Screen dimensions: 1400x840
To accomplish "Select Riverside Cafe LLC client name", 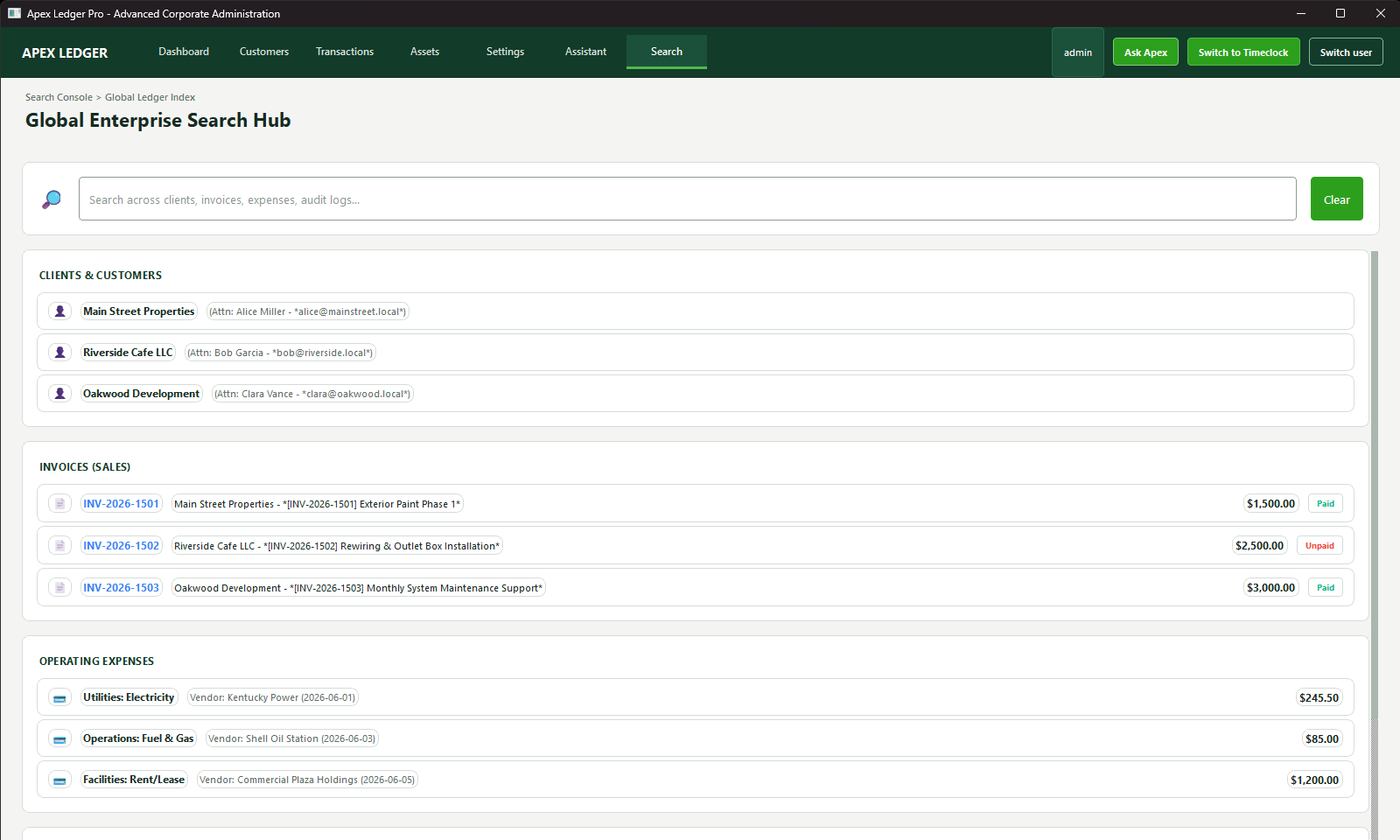I will pyautogui.click(x=128, y=353).
